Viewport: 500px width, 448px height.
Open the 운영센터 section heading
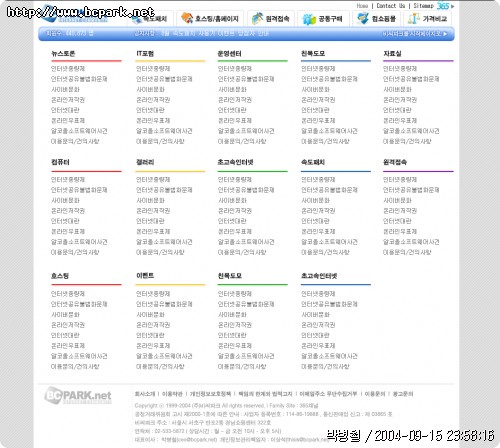pos(229,54)
